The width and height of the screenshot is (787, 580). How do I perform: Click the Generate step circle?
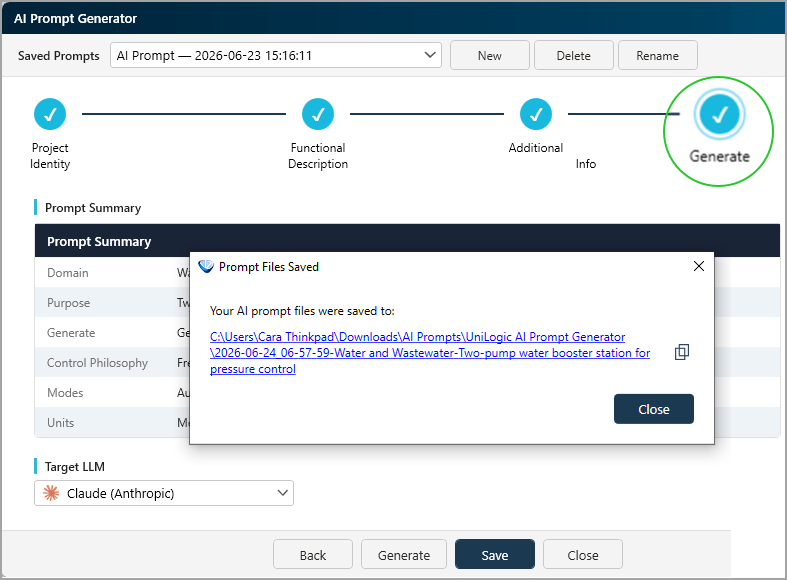[x=719, y=114]
